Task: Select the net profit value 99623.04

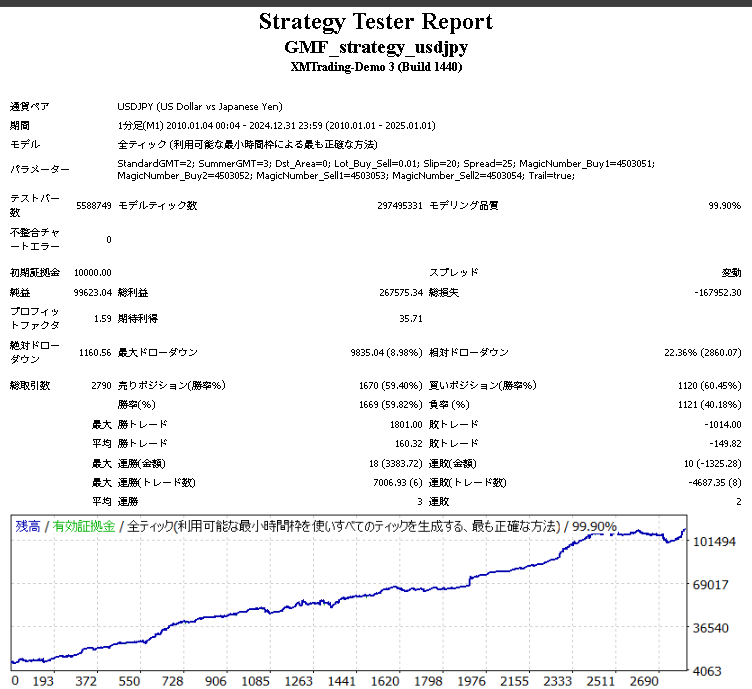Action: tap(92, 292)
